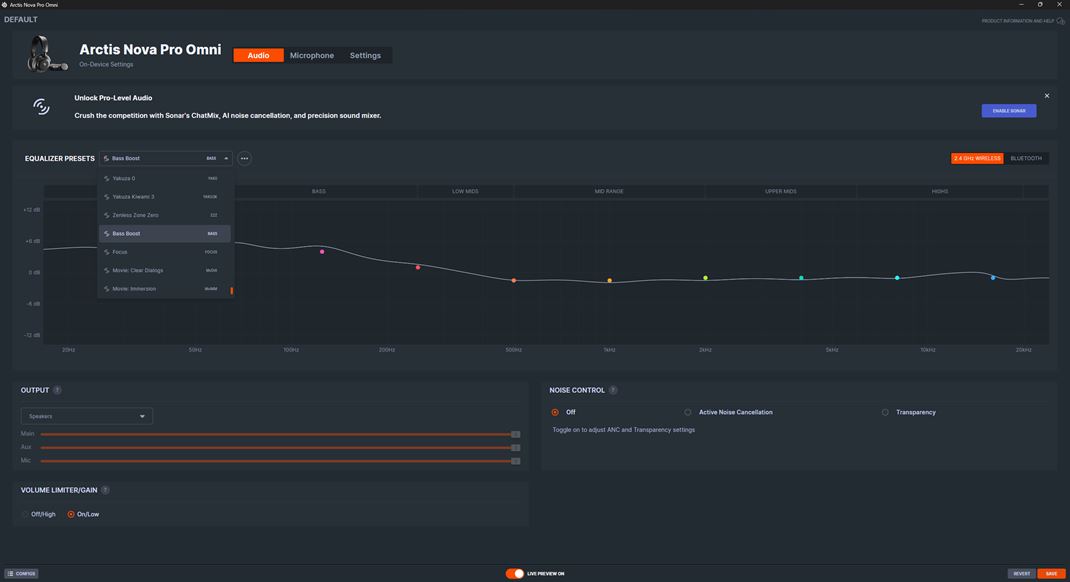This screenshot has height=582, width=1070.
Task: Set Noise Control to Off
Action: click(555, 412)
